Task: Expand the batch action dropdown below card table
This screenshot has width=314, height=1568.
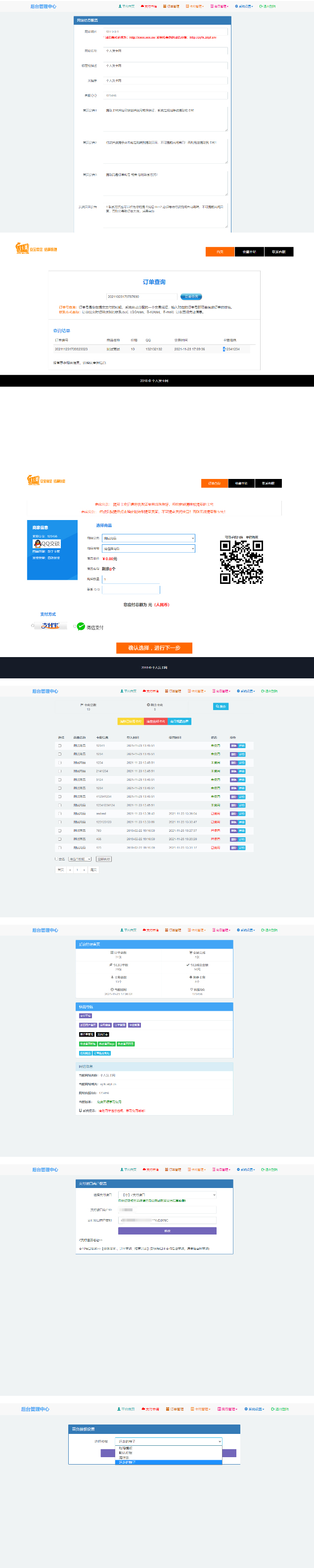Action: pos(80,859)
